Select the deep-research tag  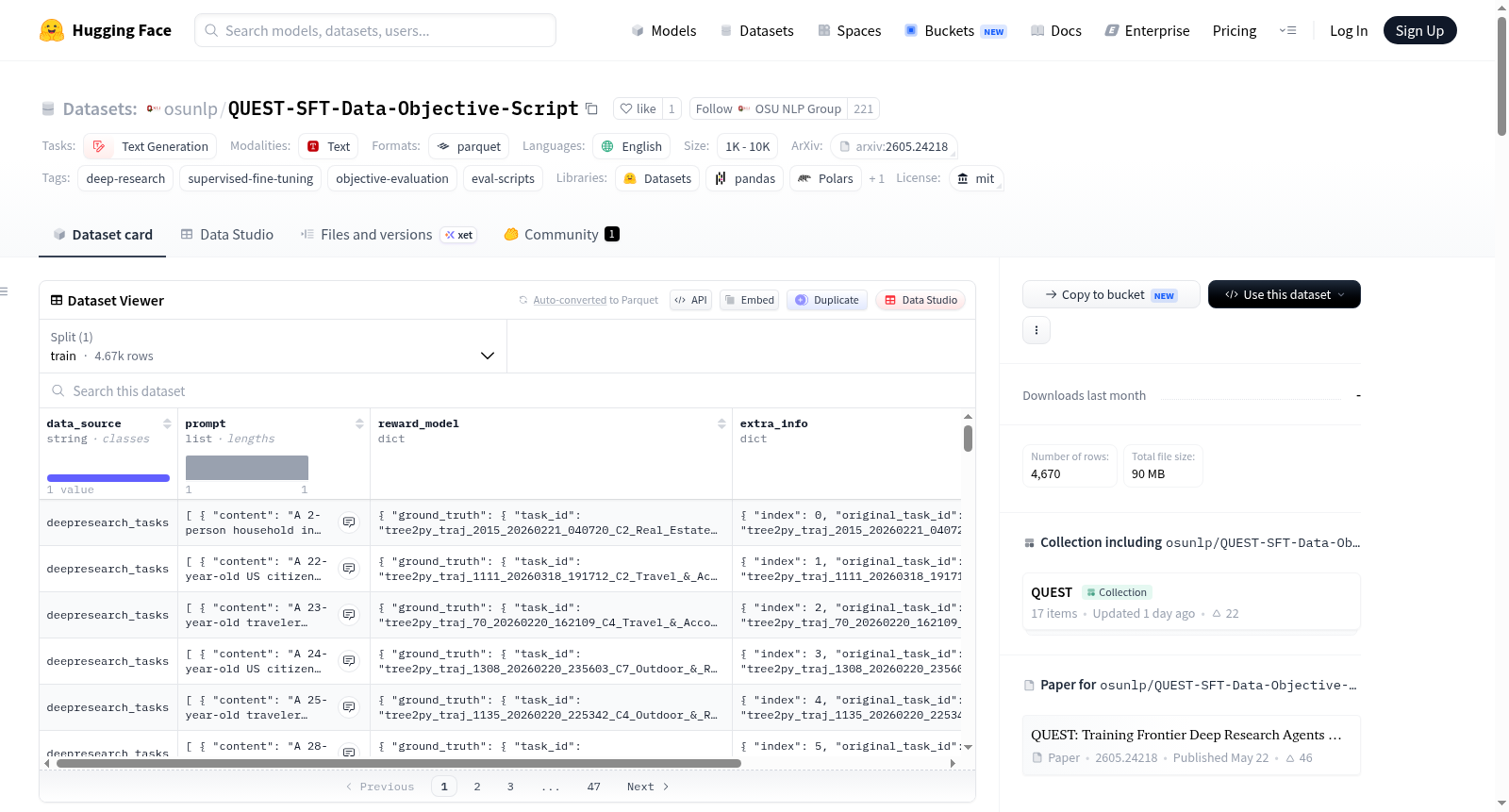pos(125,178)
